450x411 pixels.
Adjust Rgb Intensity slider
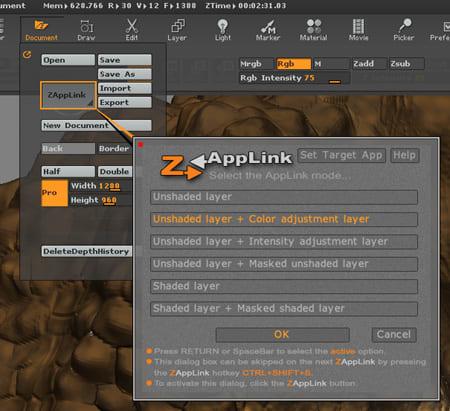point(294,78)
